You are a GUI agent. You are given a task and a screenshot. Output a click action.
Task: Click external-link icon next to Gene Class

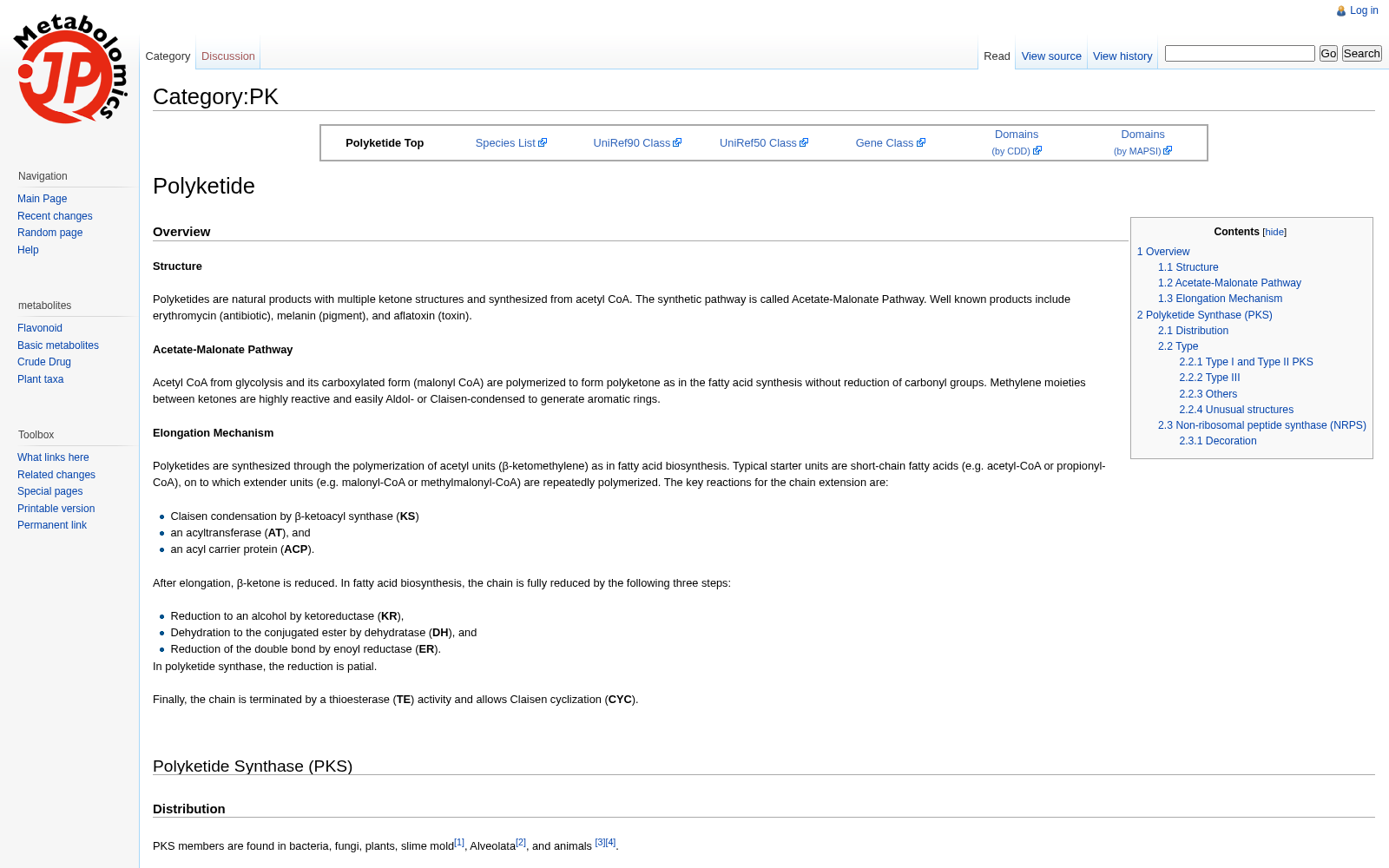921,142
